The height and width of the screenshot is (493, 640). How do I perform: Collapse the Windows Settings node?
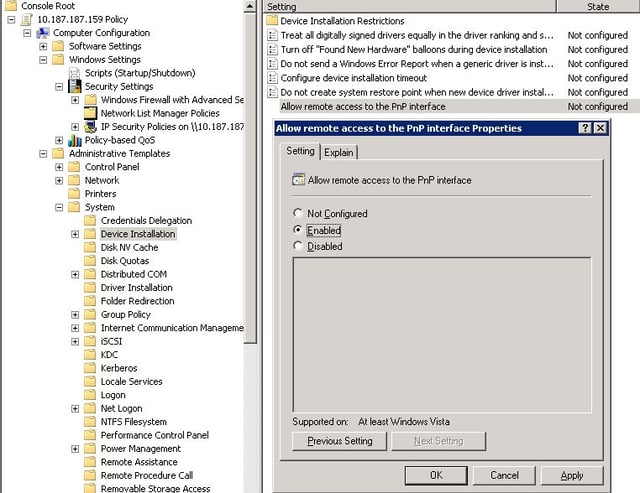point(43,60)
